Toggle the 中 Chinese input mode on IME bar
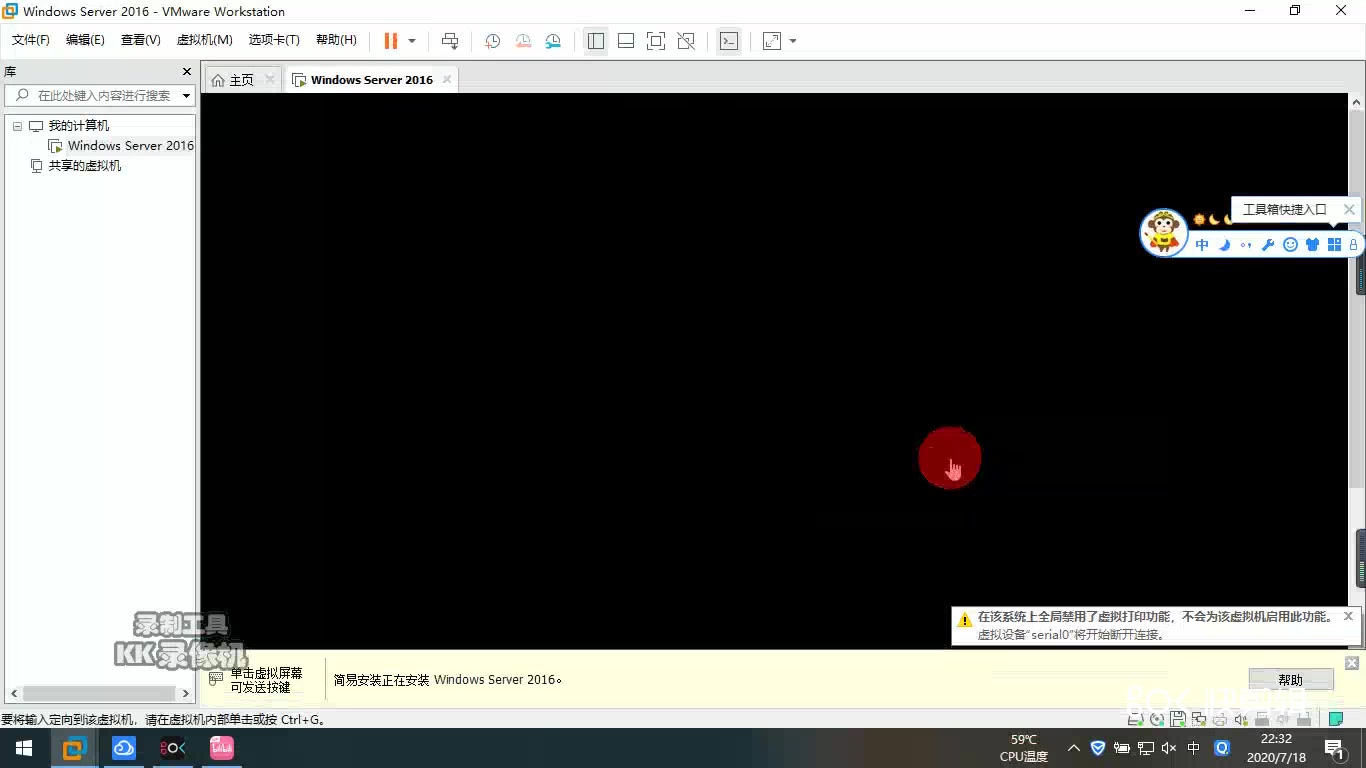 coord(1202,245)
